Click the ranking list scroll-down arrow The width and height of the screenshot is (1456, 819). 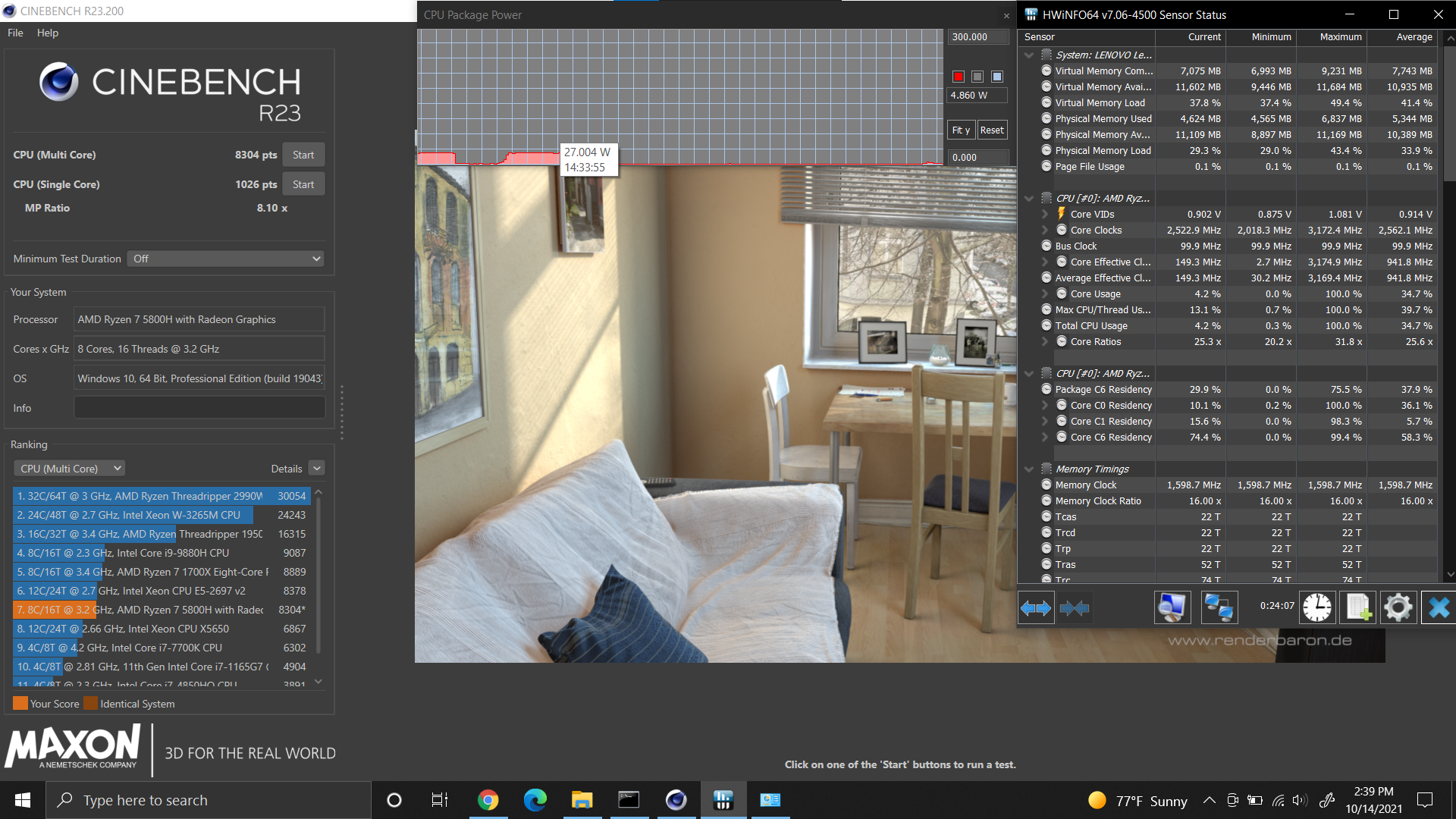[x=318, y=682]
